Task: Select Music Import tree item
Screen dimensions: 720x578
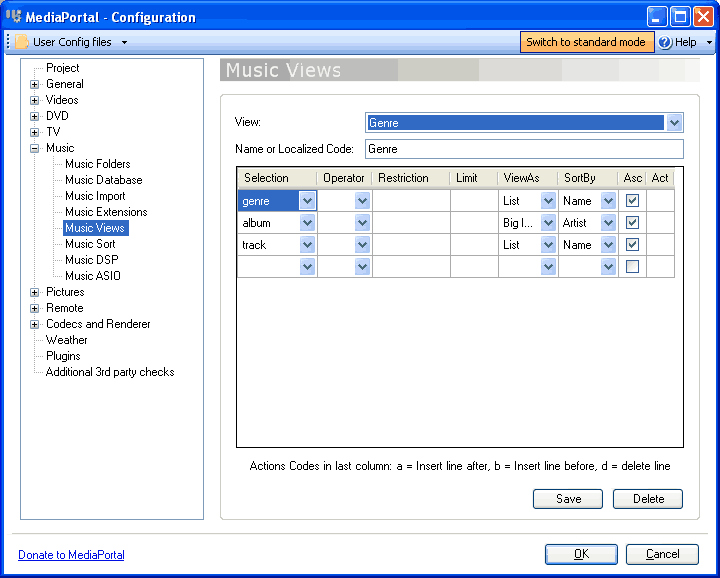Action: pyautogui.click(x=95, y=196)
